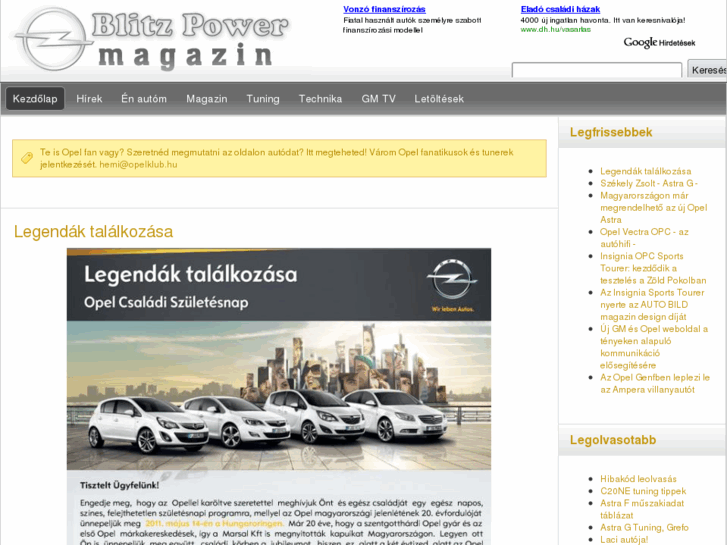This screenshot has width=727, height=545.
Task: Select the Technika menu item
Action: click(320, 99)
